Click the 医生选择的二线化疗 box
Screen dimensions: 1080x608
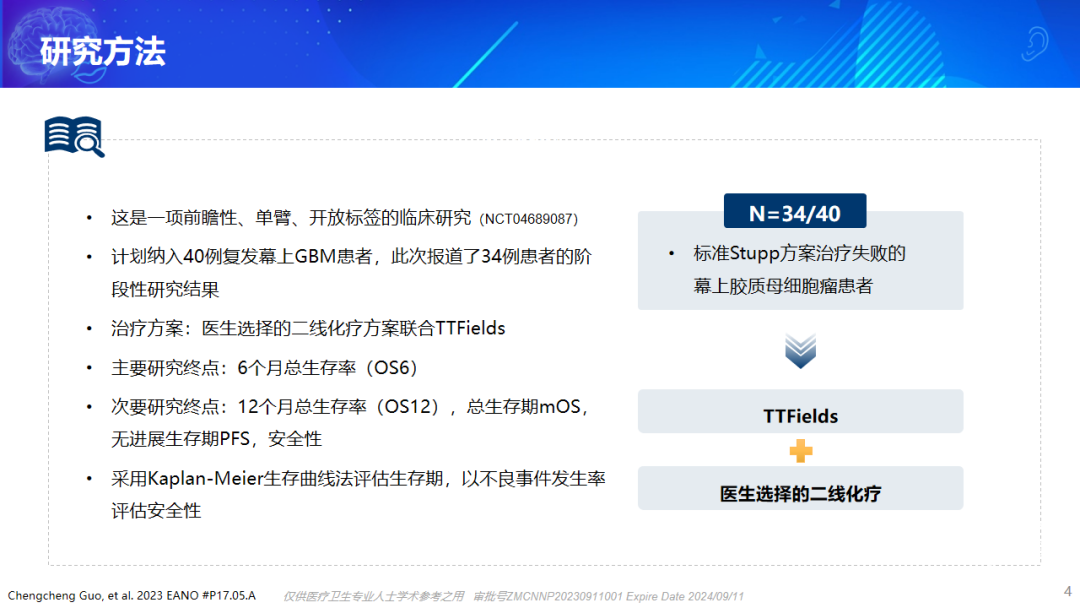click(x=800, y=488)
